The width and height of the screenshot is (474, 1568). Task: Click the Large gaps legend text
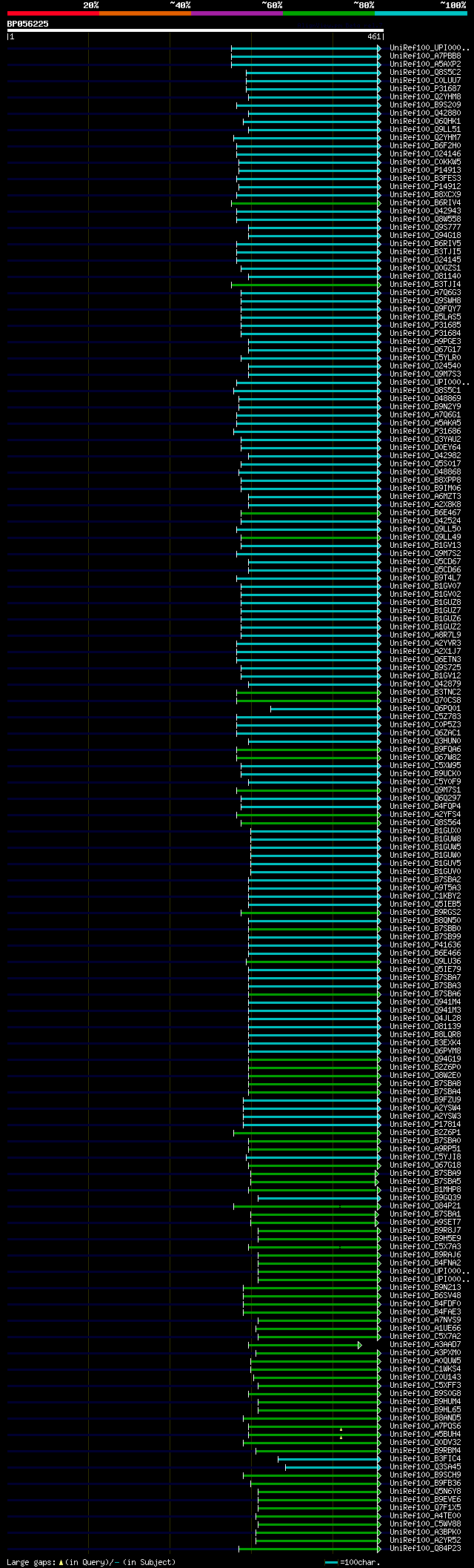(x=91, y=1562)
